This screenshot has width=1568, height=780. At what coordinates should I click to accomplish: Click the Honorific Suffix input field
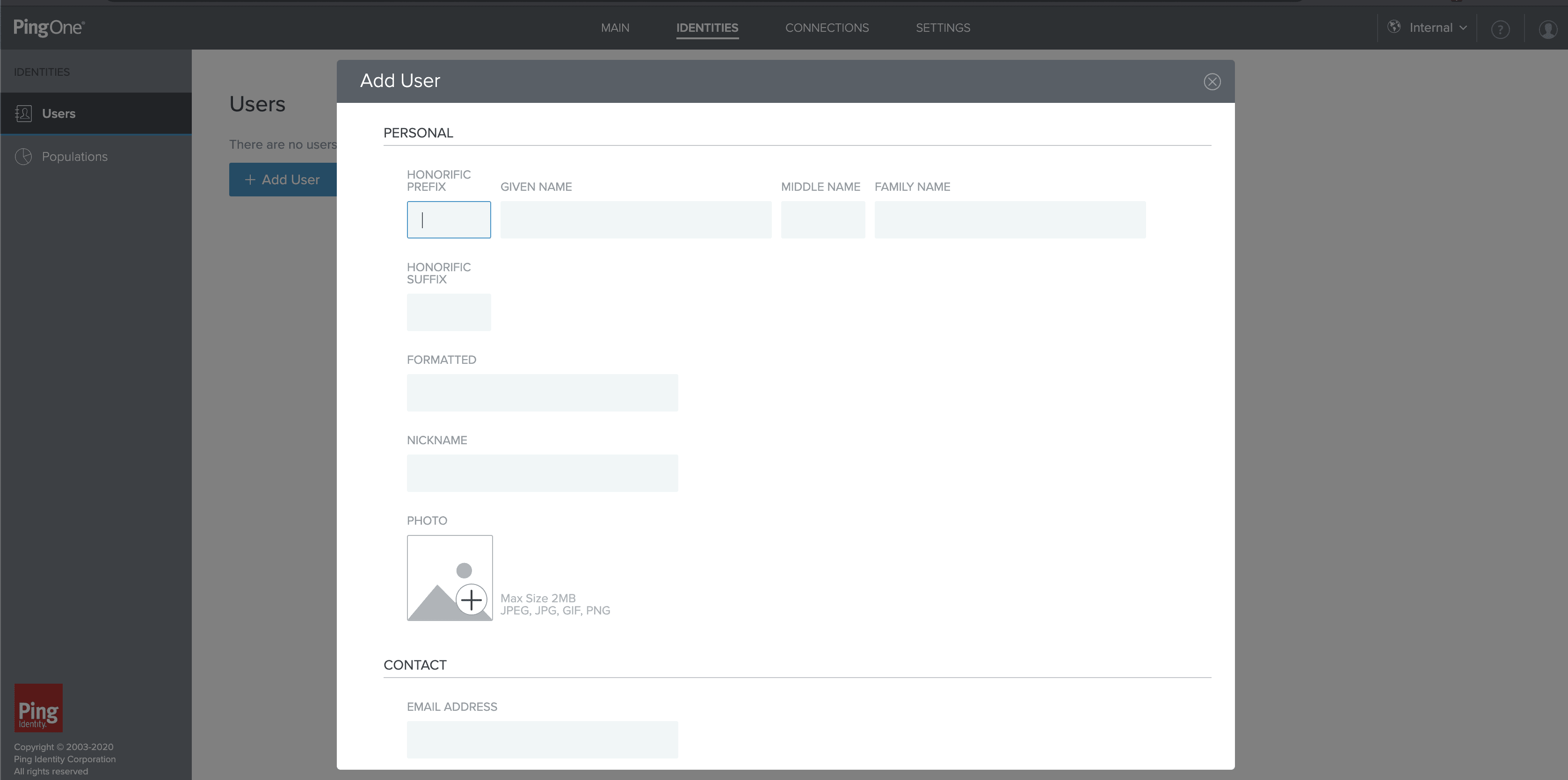449,312
